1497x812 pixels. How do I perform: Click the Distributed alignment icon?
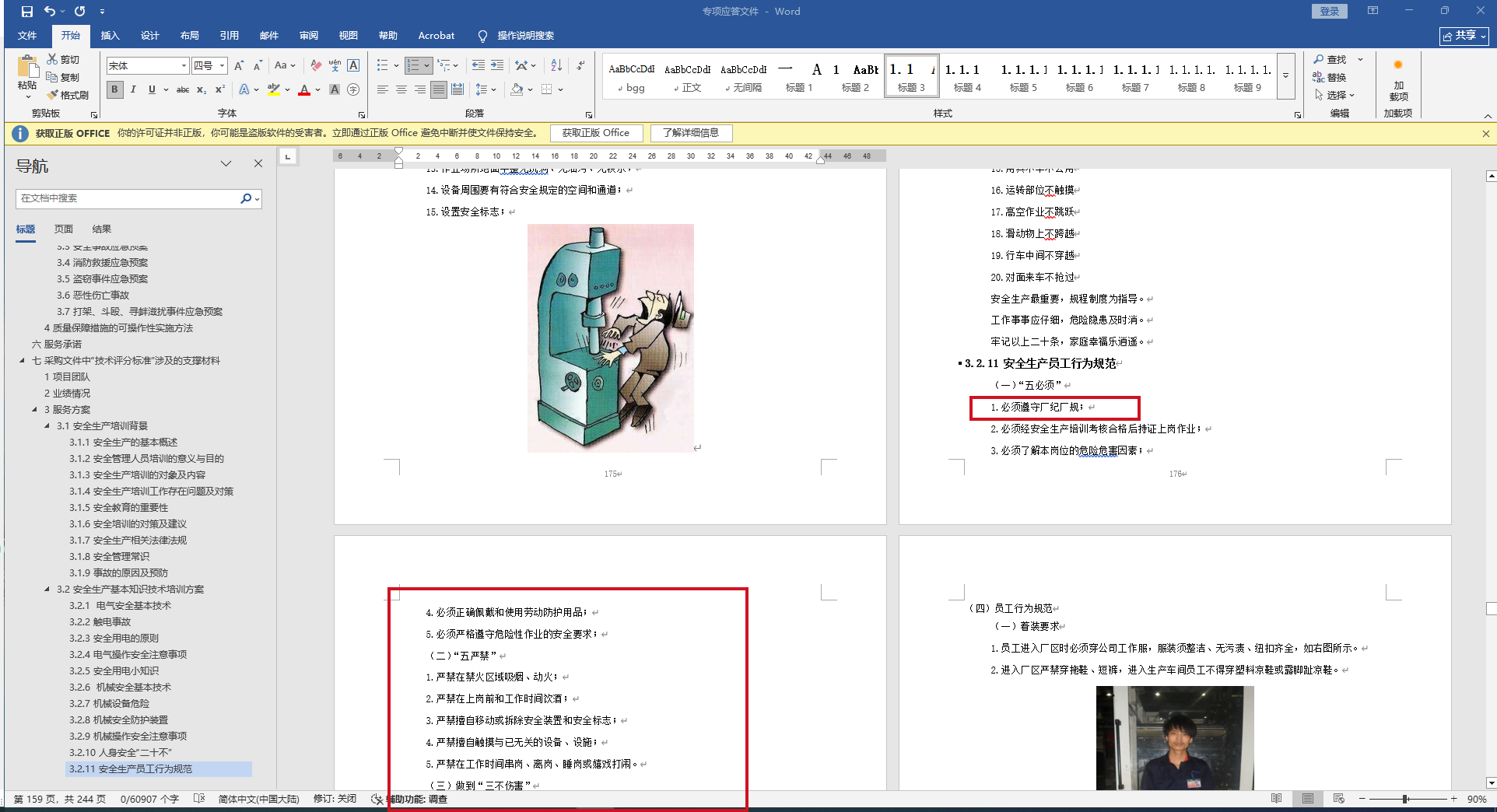[458, 89]
